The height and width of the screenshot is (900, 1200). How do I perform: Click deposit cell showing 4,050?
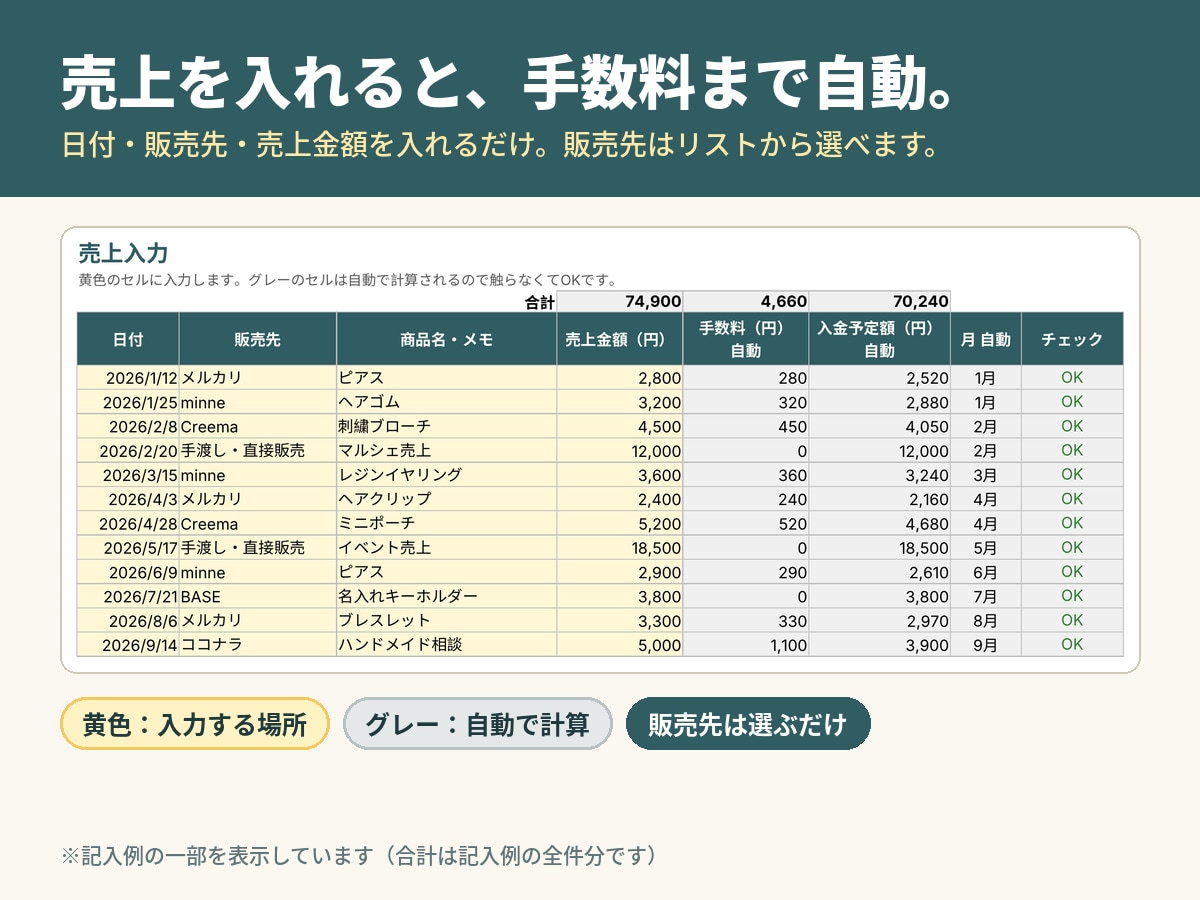click(880, 426)
